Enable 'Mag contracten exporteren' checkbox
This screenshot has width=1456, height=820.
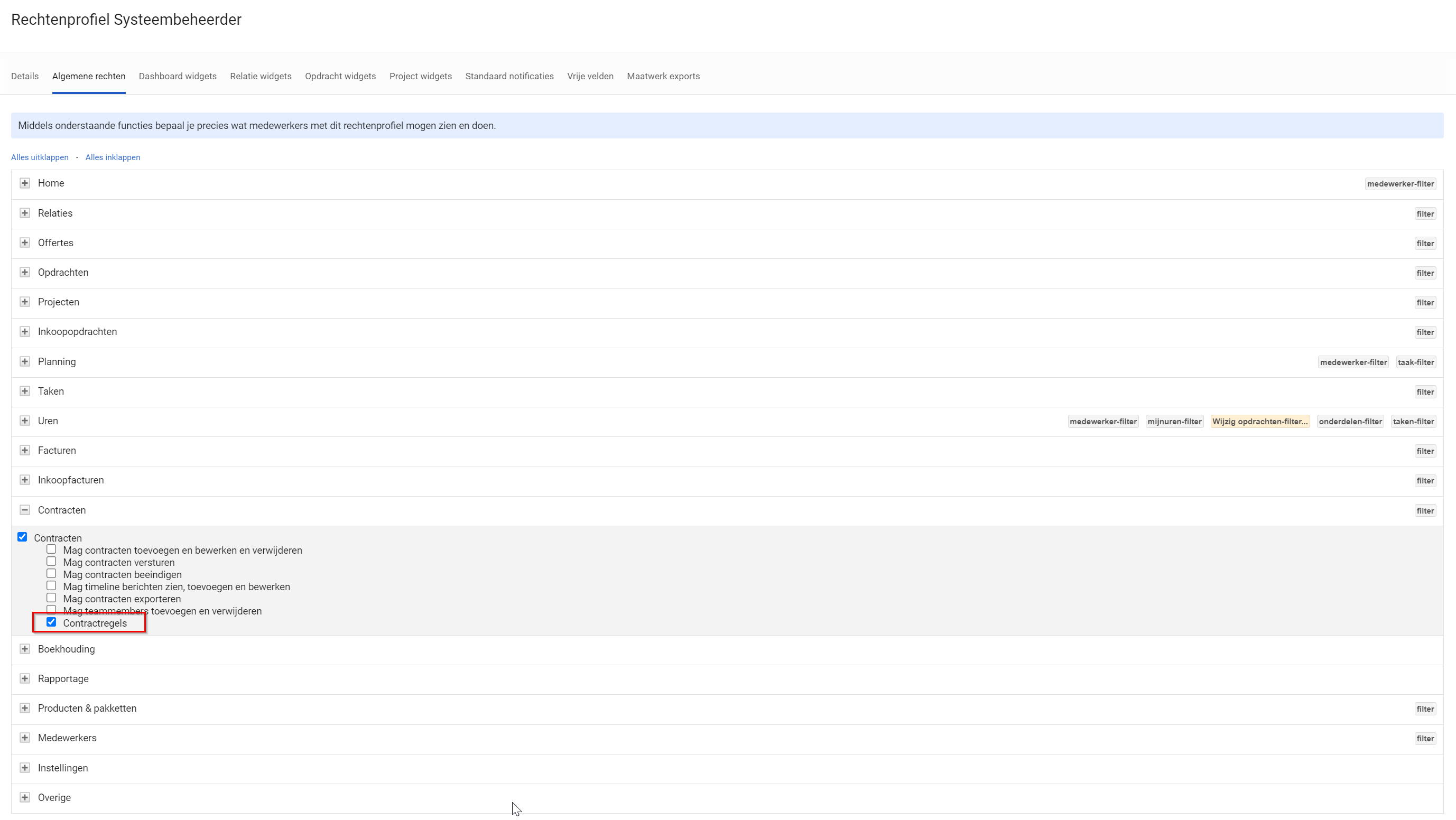coord(51,598)
